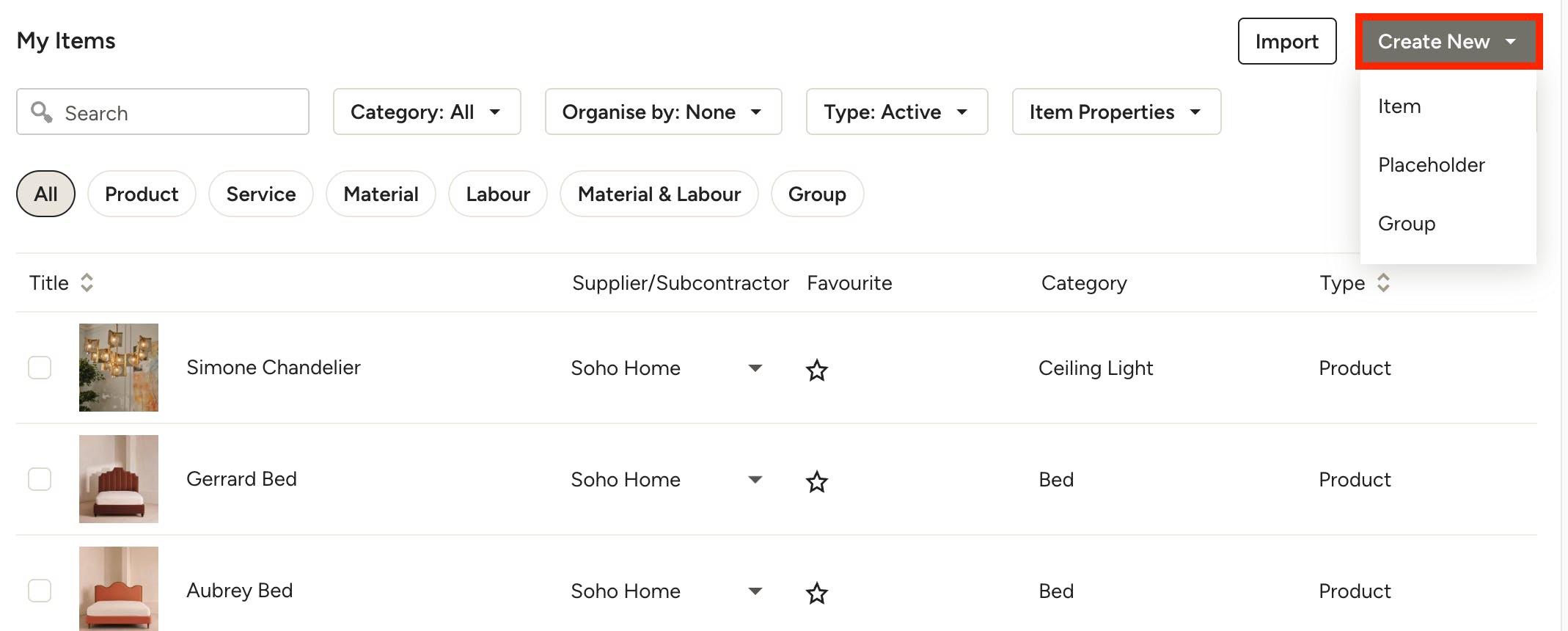Expand the Category: All filter

click(x=427, y=112)
